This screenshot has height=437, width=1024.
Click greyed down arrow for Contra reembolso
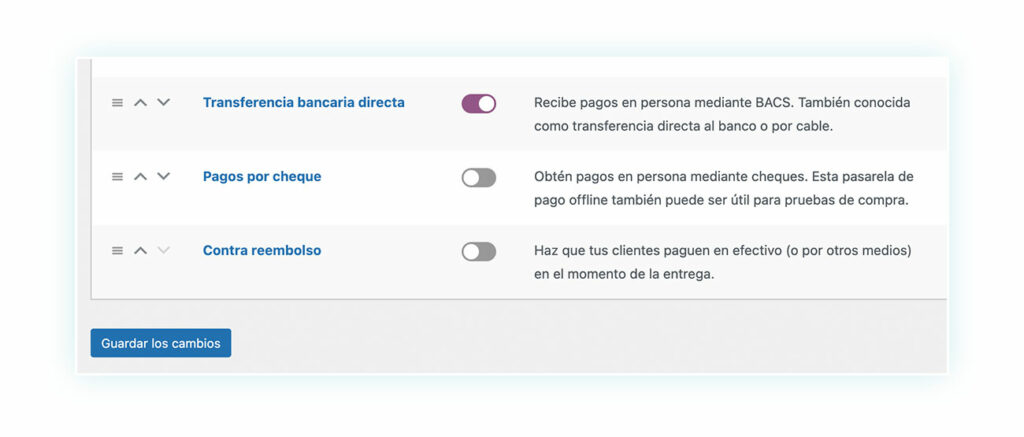tap(163, 250)
